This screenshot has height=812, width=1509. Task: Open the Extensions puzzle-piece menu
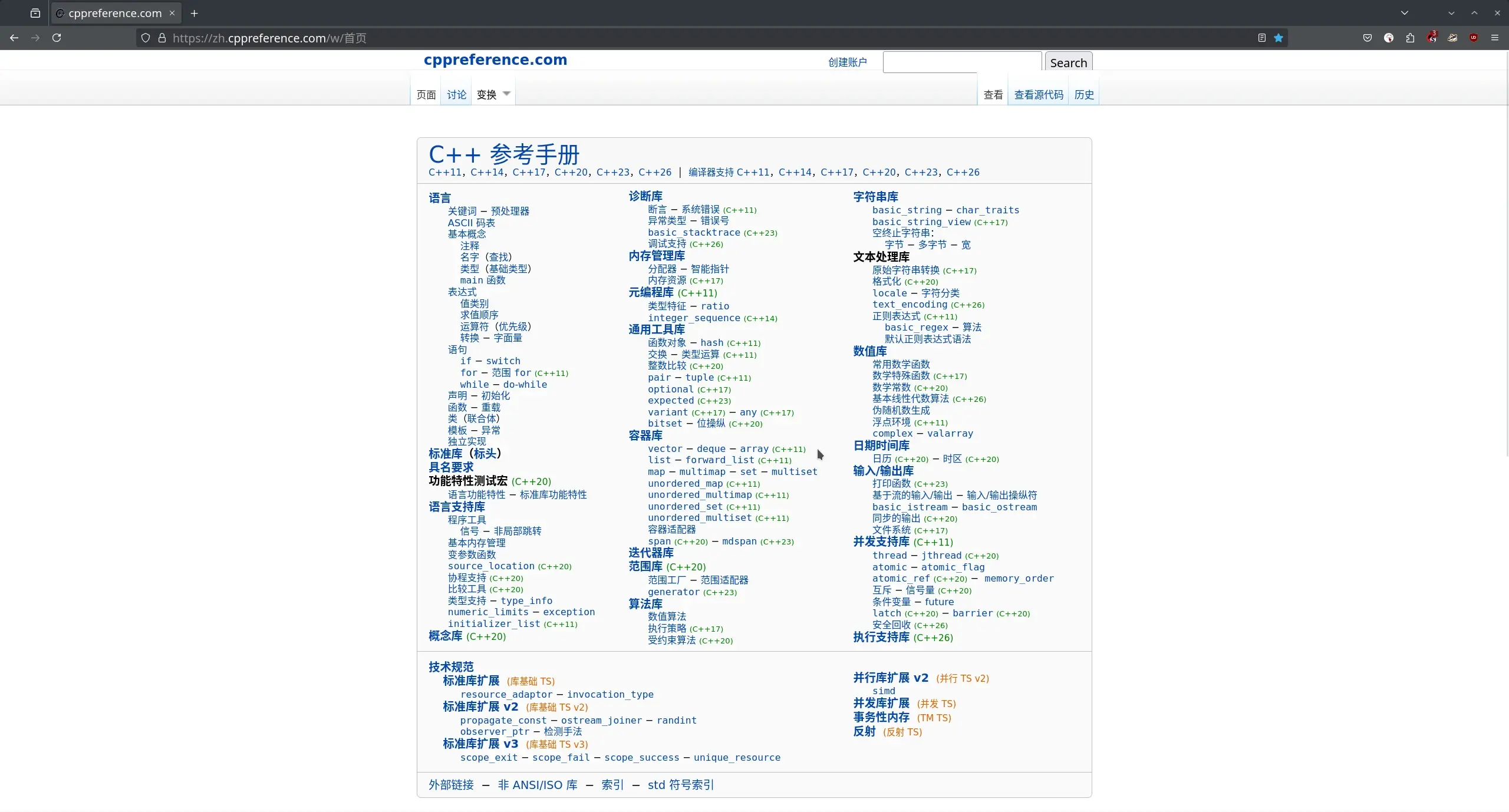coord(1410,38)
